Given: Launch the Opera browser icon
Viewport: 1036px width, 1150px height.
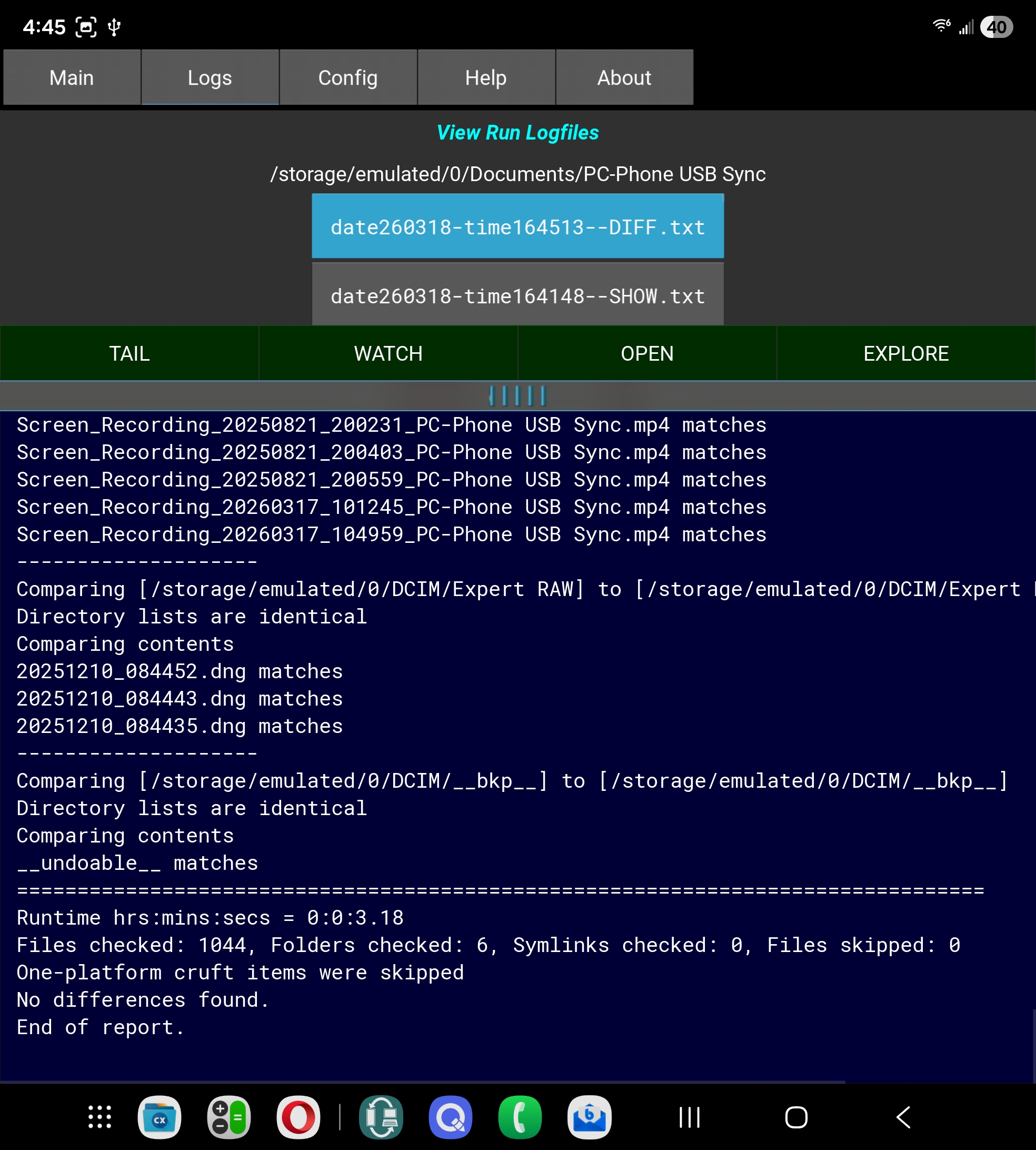Looking at the screenshot, I should click(298, 1117).
